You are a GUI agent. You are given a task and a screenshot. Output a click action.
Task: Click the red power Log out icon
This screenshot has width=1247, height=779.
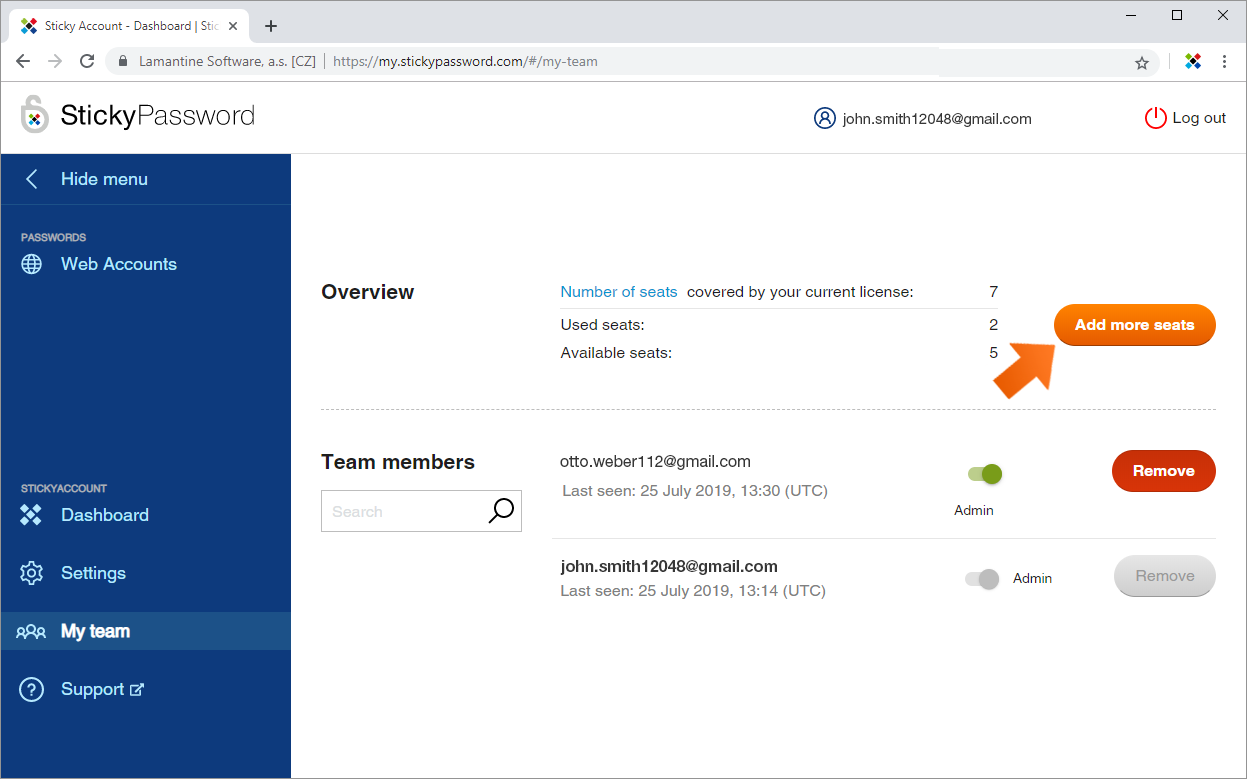coord(1155,118)
